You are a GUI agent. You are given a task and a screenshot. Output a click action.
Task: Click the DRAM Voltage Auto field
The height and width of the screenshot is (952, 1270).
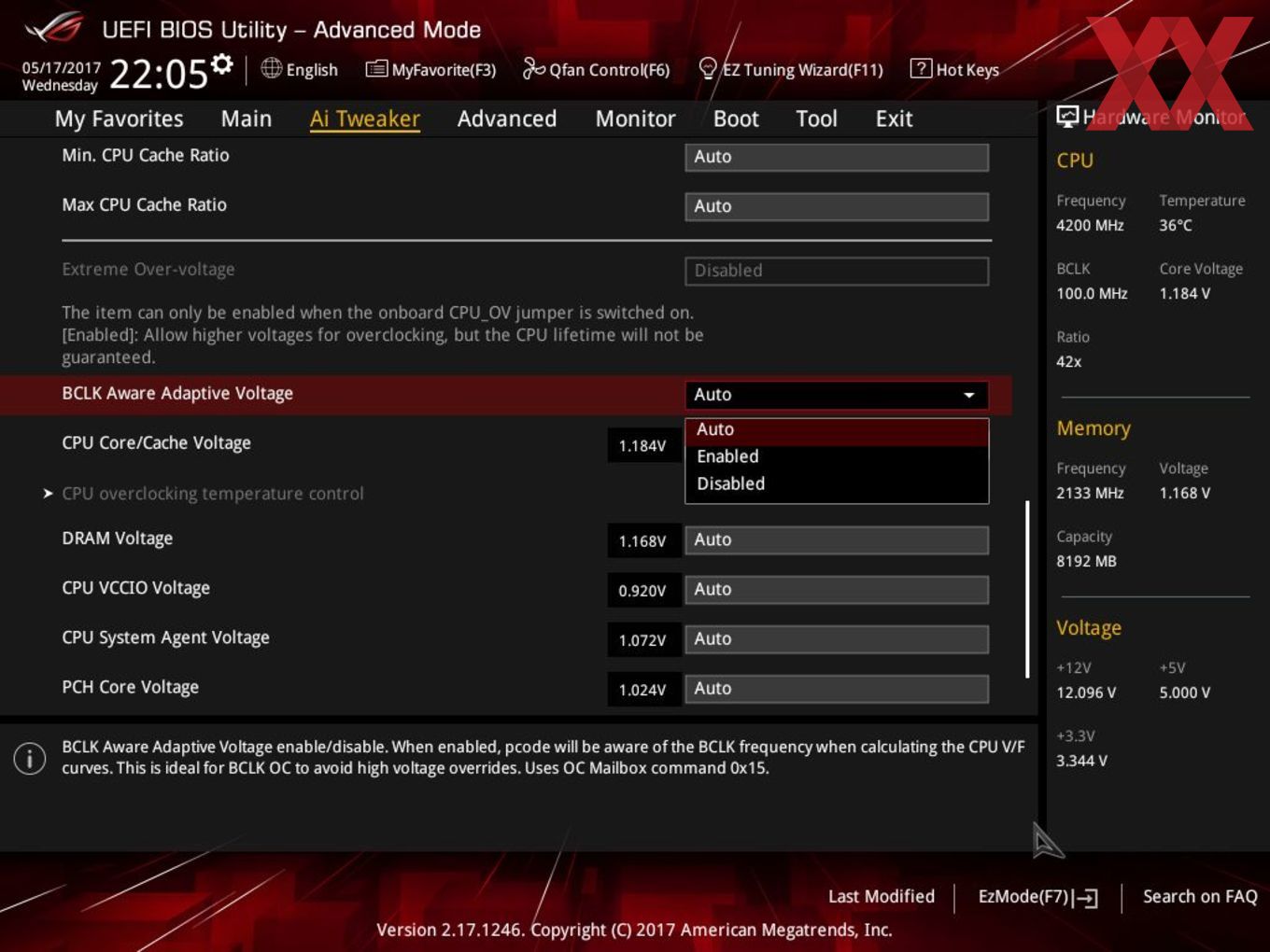[837, 540]
